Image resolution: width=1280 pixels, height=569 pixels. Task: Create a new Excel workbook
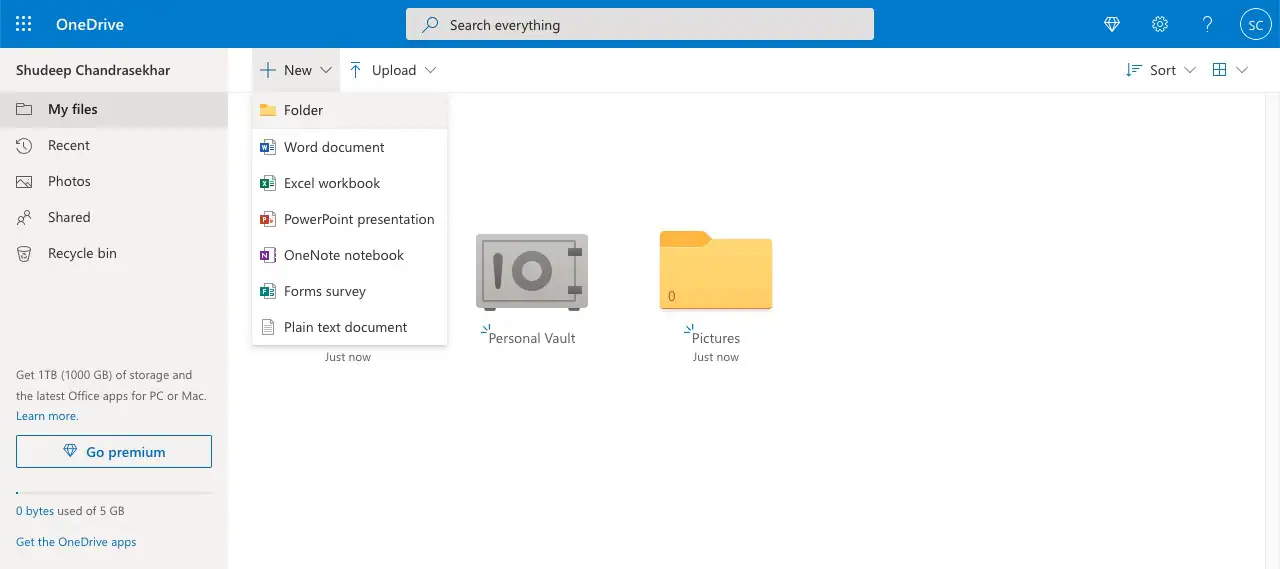point(332,183)
